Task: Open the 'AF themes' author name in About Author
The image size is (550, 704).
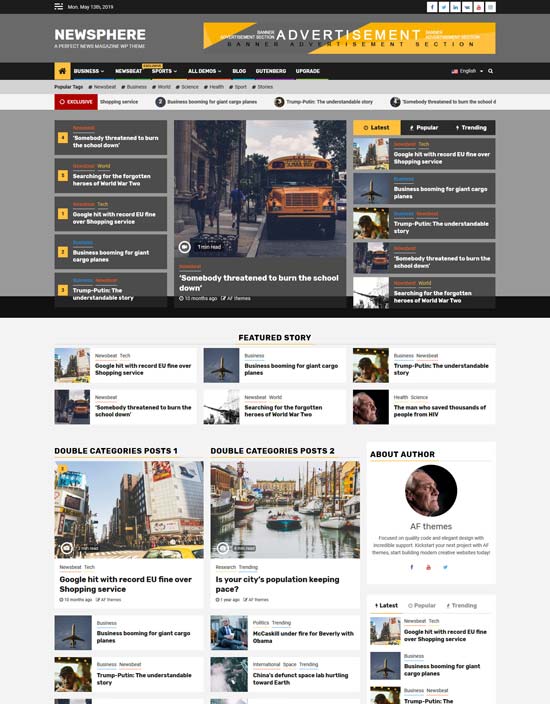Action: (431, 526)
